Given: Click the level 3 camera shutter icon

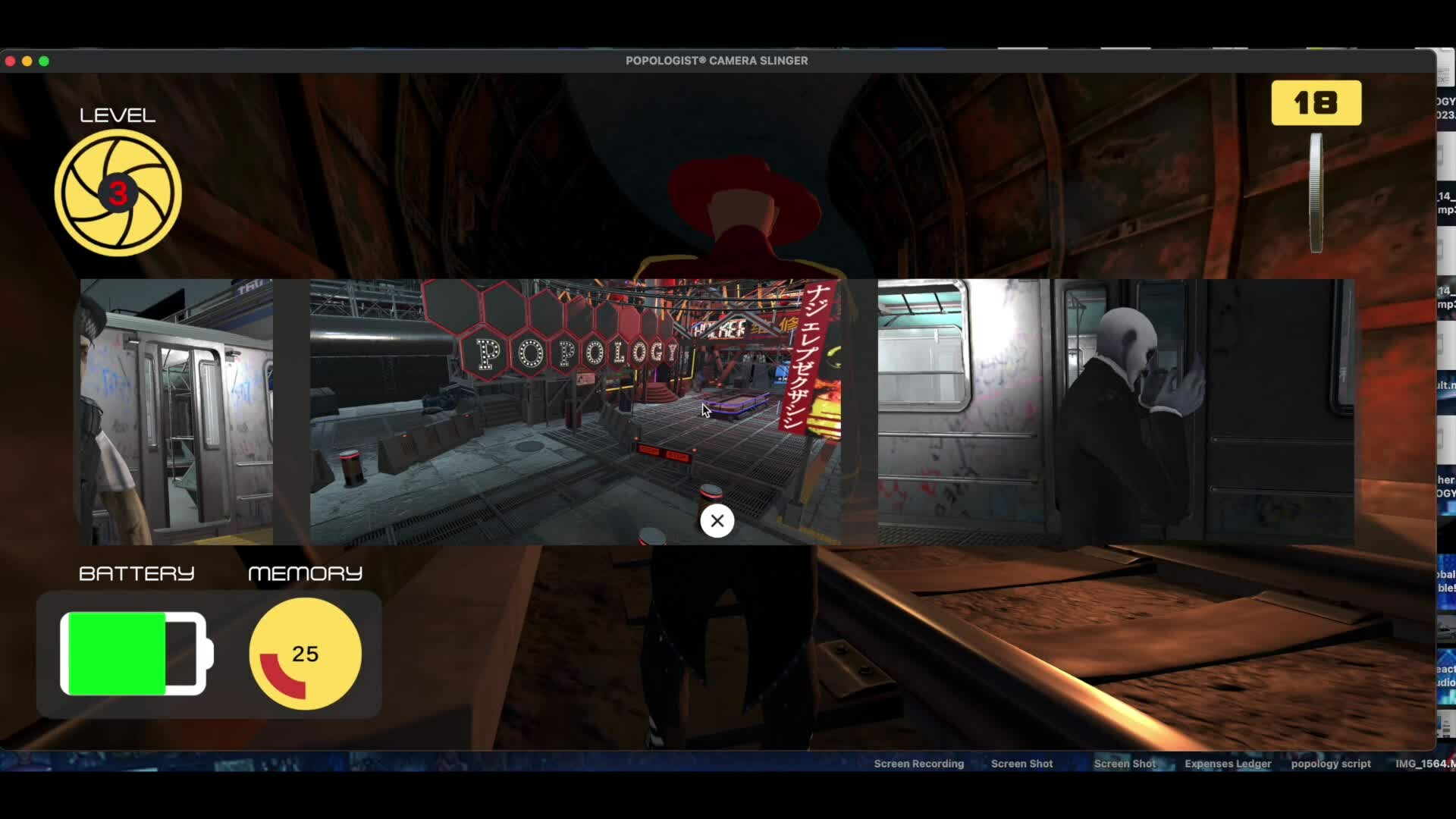Looking at the screenshot, I should click(118, 193).
